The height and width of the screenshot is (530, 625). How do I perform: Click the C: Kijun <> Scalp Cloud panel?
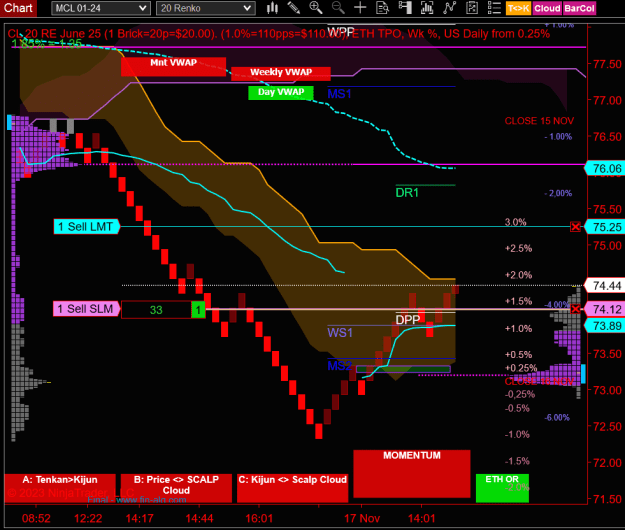pos(293,488)
